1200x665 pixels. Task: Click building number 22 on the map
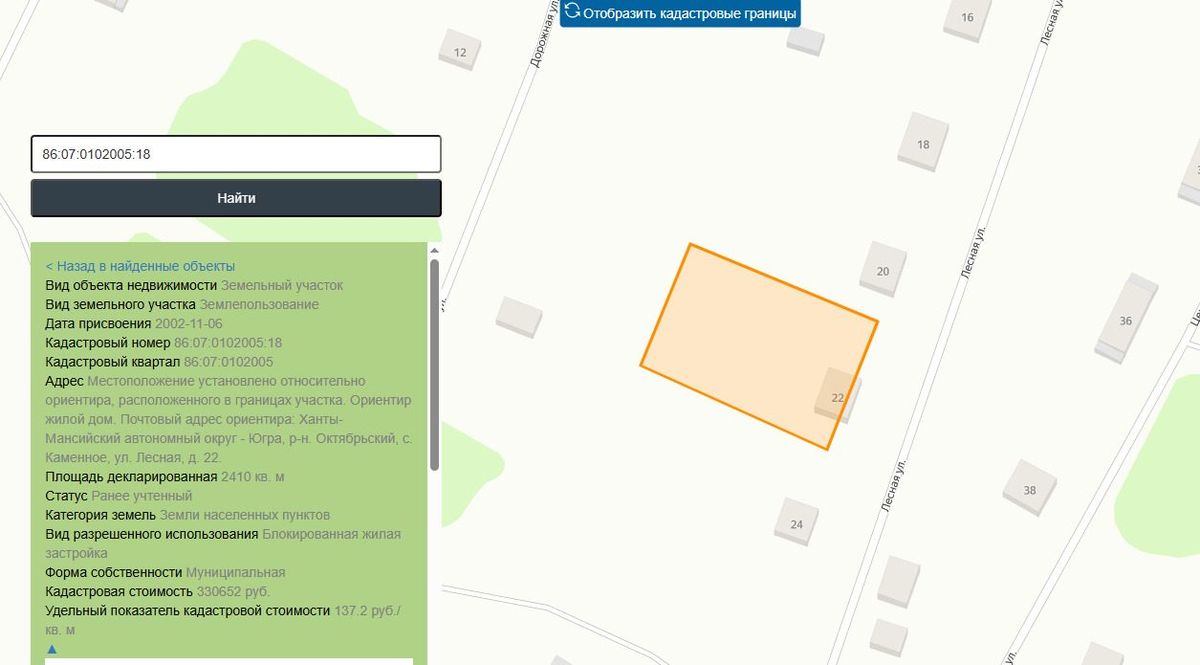838,397
